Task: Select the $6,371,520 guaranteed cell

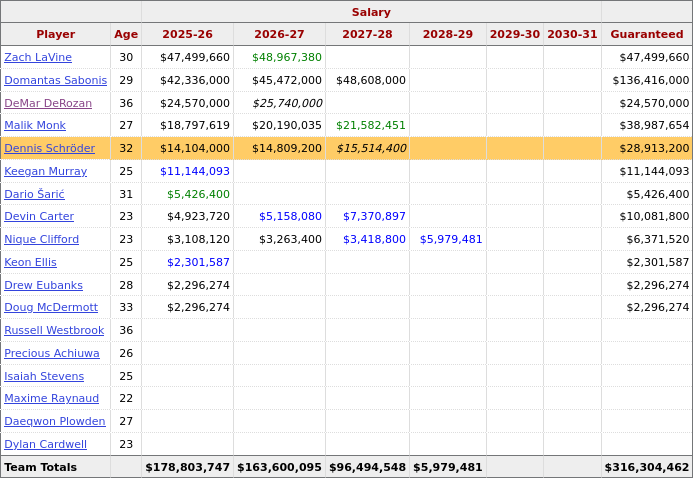Action: tap(658, 239)
